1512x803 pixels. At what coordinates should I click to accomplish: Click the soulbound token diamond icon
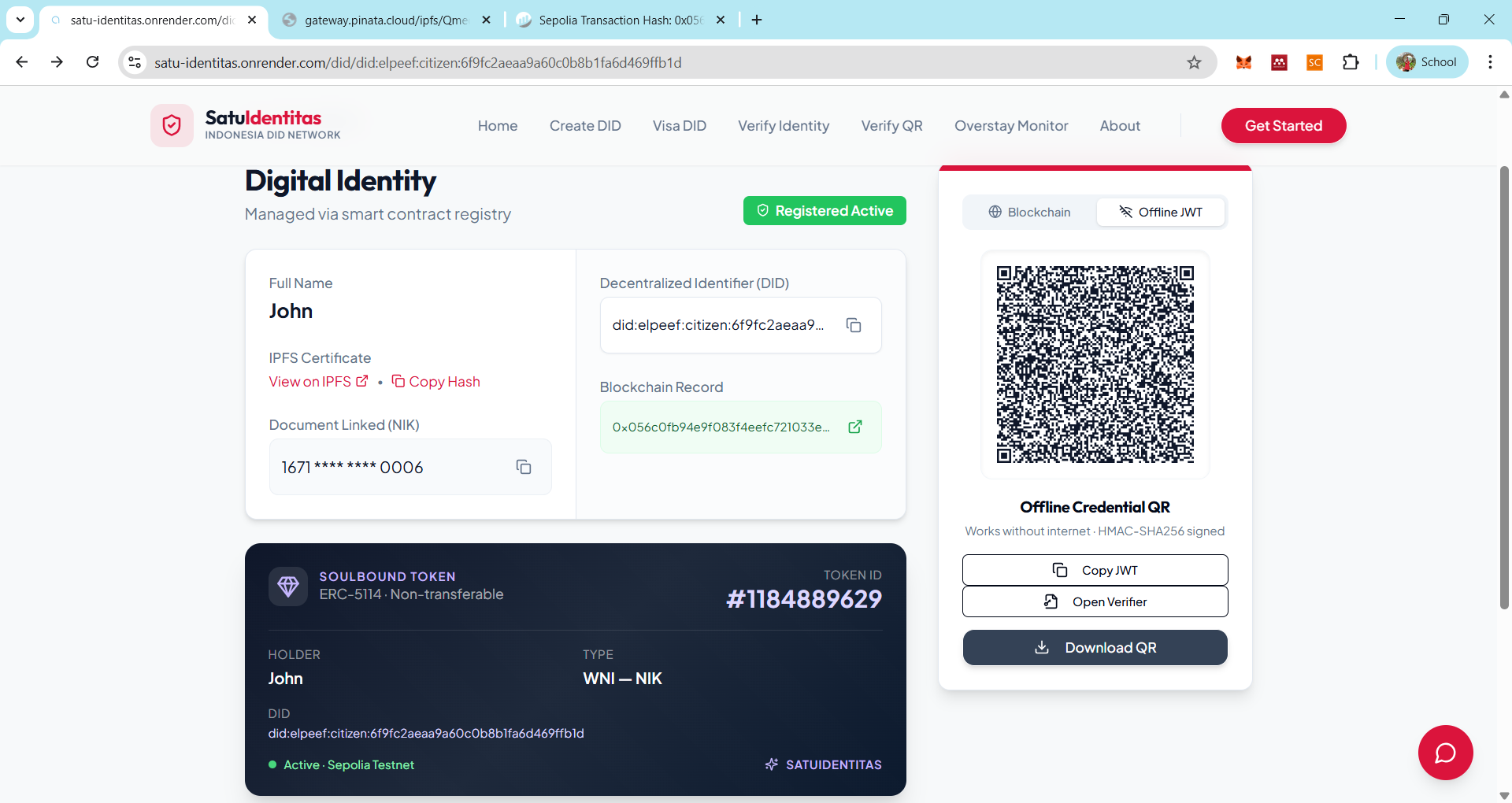[x=288, y=587]
